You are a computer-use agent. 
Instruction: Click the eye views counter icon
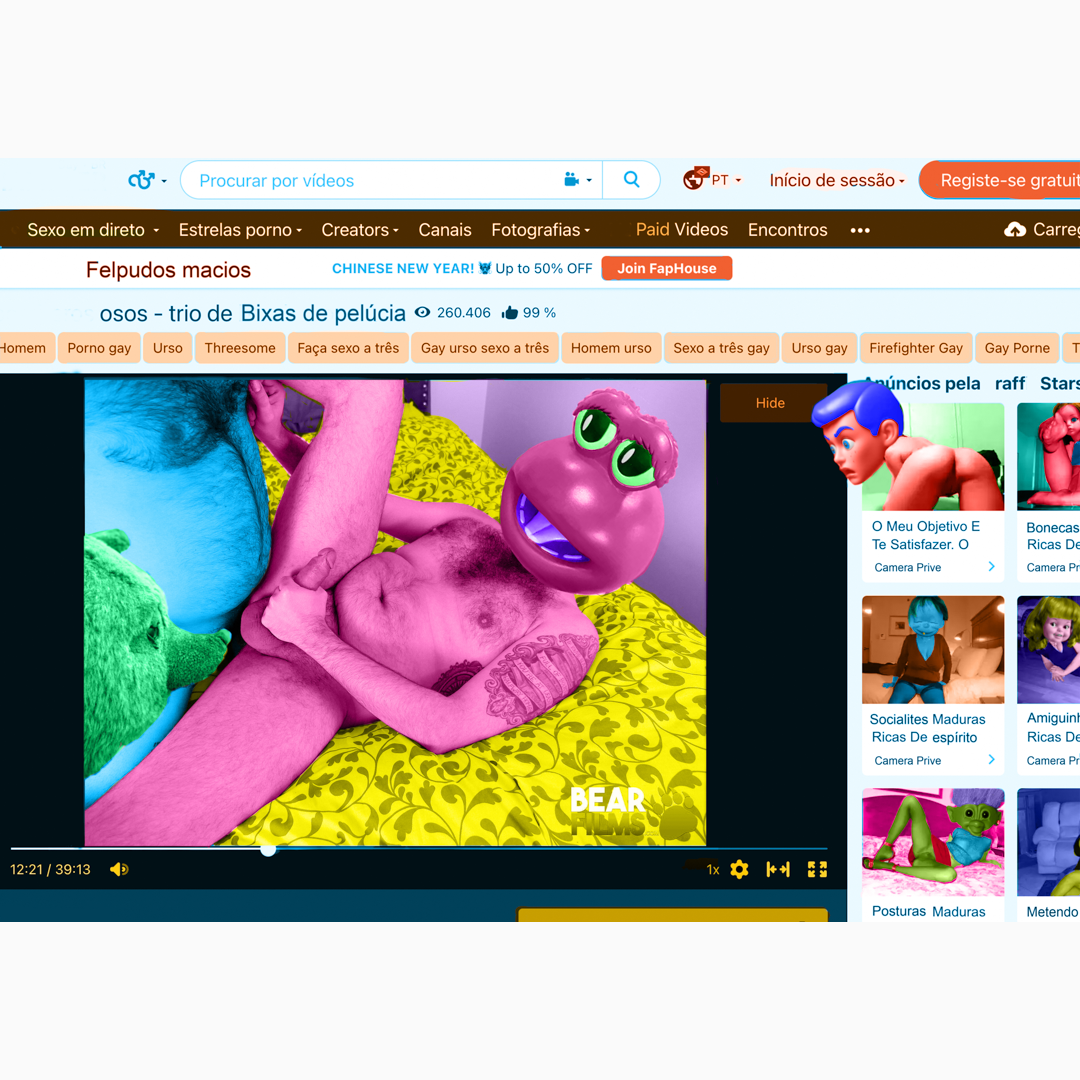tap(422, 313)
